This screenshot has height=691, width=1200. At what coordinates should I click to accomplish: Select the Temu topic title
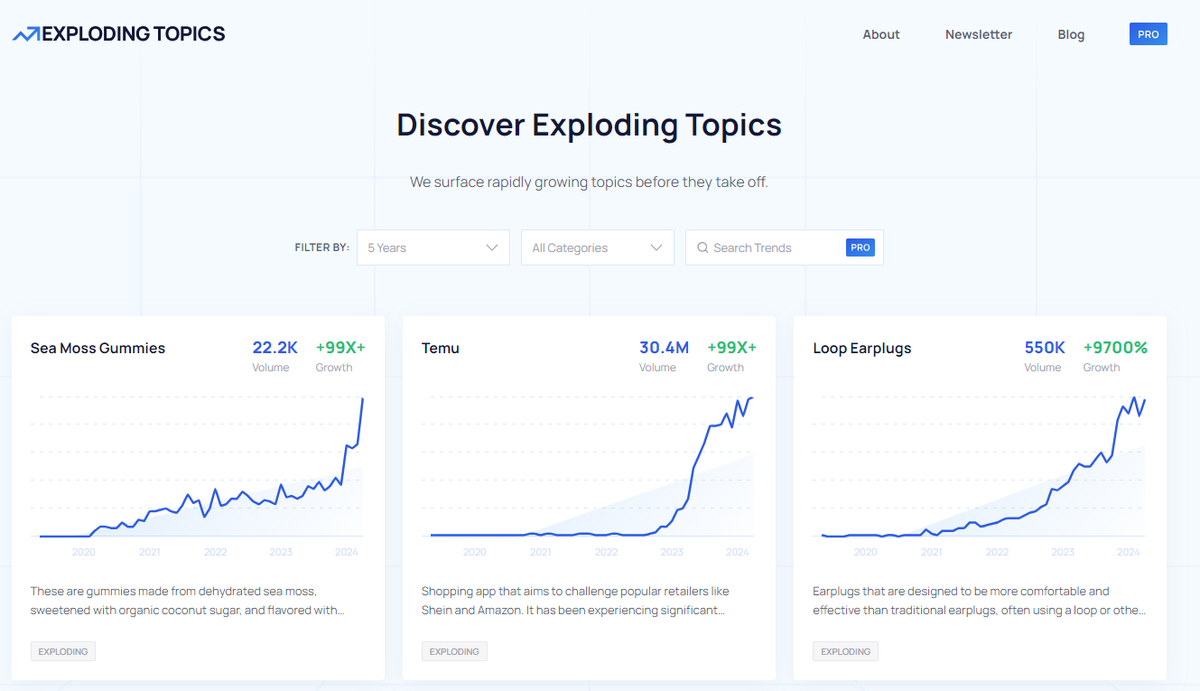pyautogui.click(x=440, y=348)
